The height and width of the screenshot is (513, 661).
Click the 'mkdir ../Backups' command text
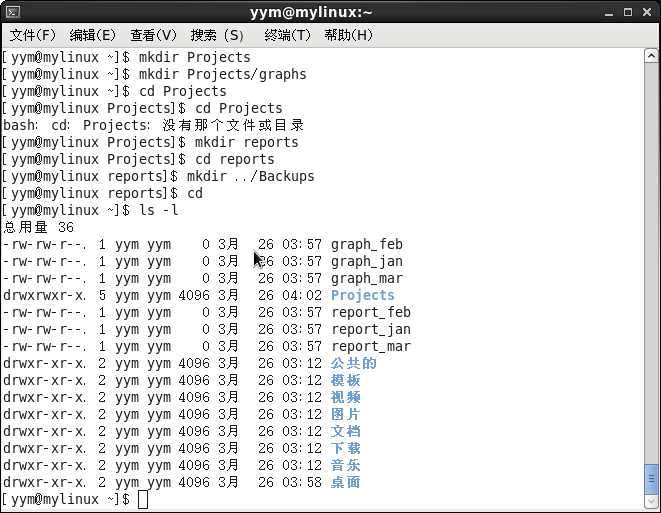pos(250,177)
